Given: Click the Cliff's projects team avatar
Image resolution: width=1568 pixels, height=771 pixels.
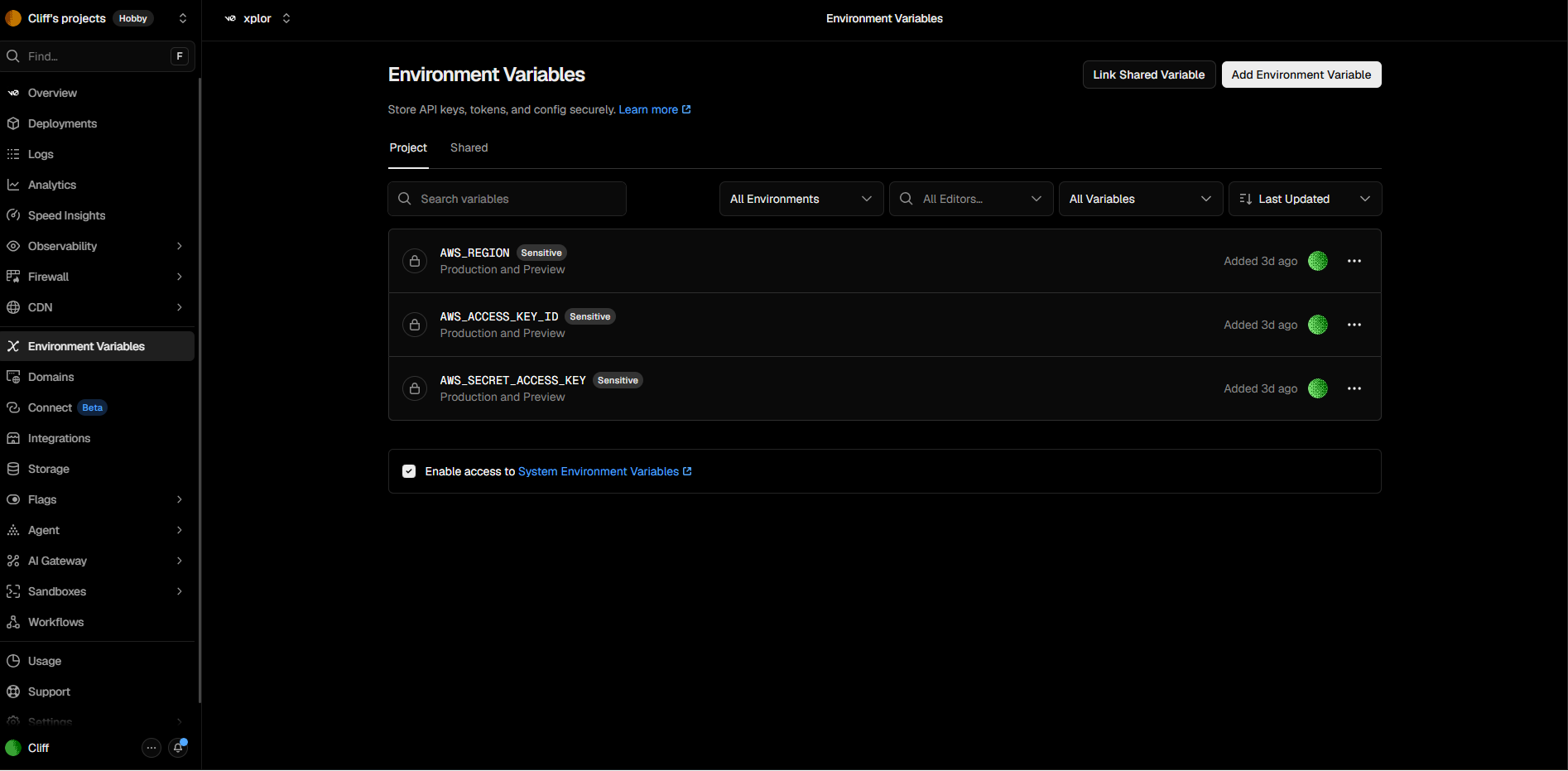Looking at the screenshot, I should point(13,18).
